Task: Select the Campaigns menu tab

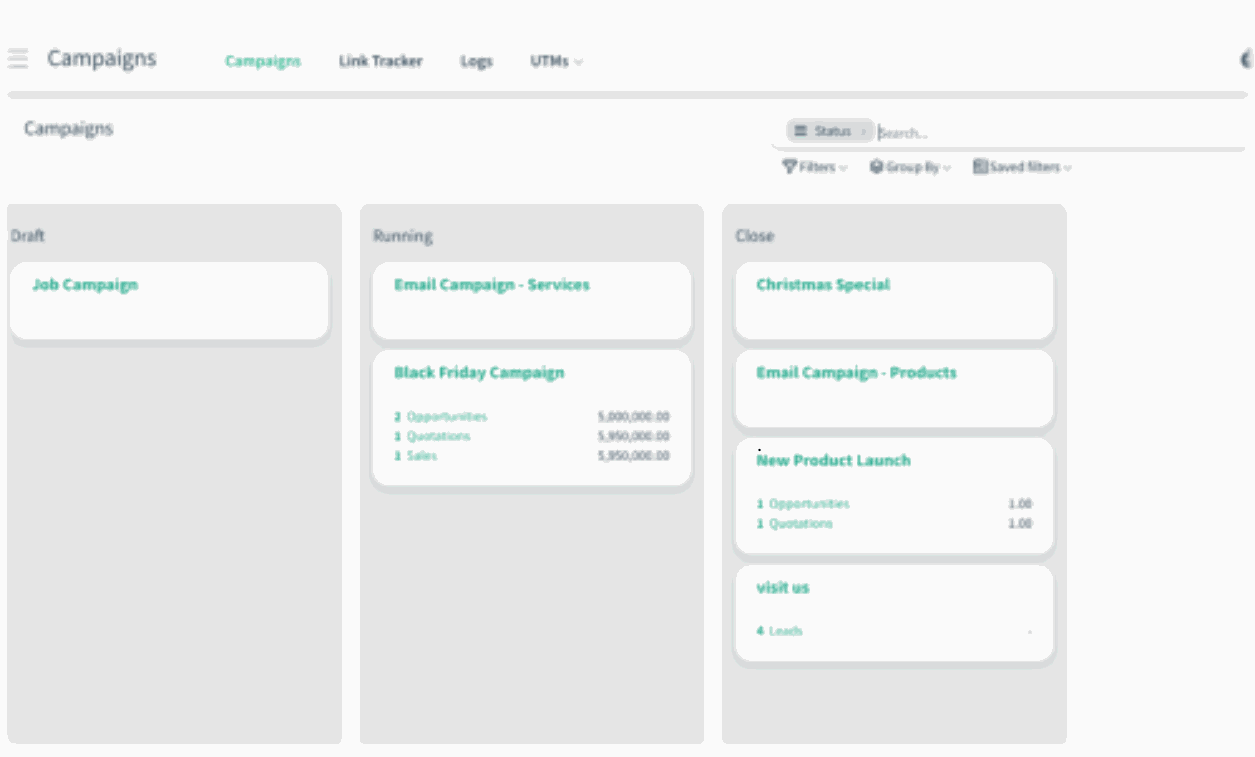Action: 262,61
